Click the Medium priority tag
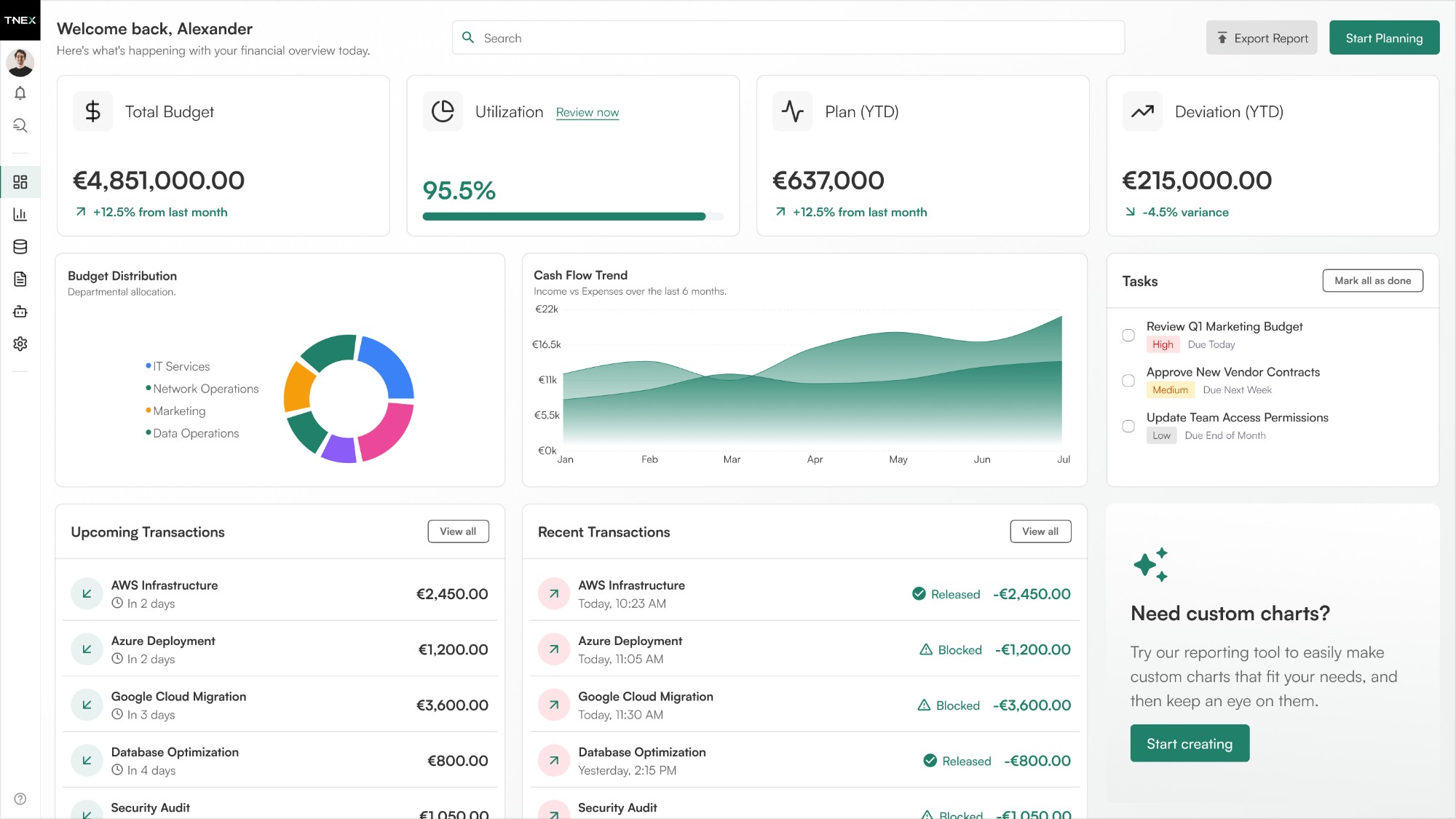Viewport: 1456px width, 819px height. click(x=1170, y=389)
